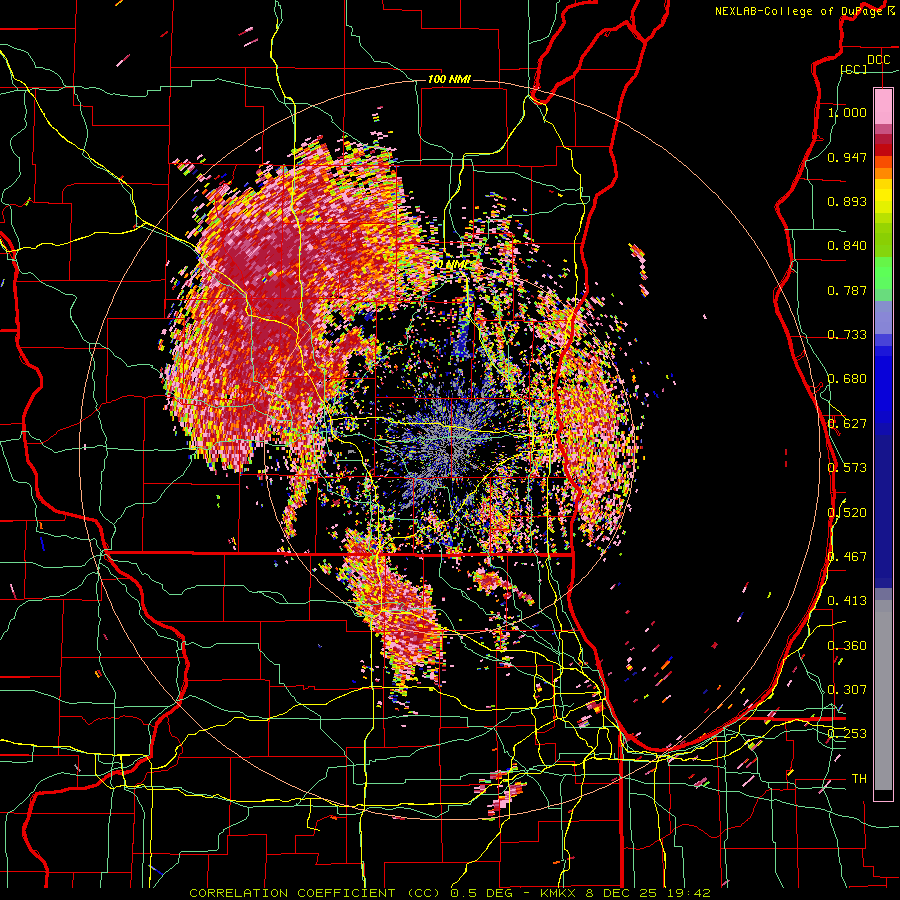Viewport: 900px width, 900px height.
Task: Select the 0.307 scale value
Action: [x=847, y=690]
